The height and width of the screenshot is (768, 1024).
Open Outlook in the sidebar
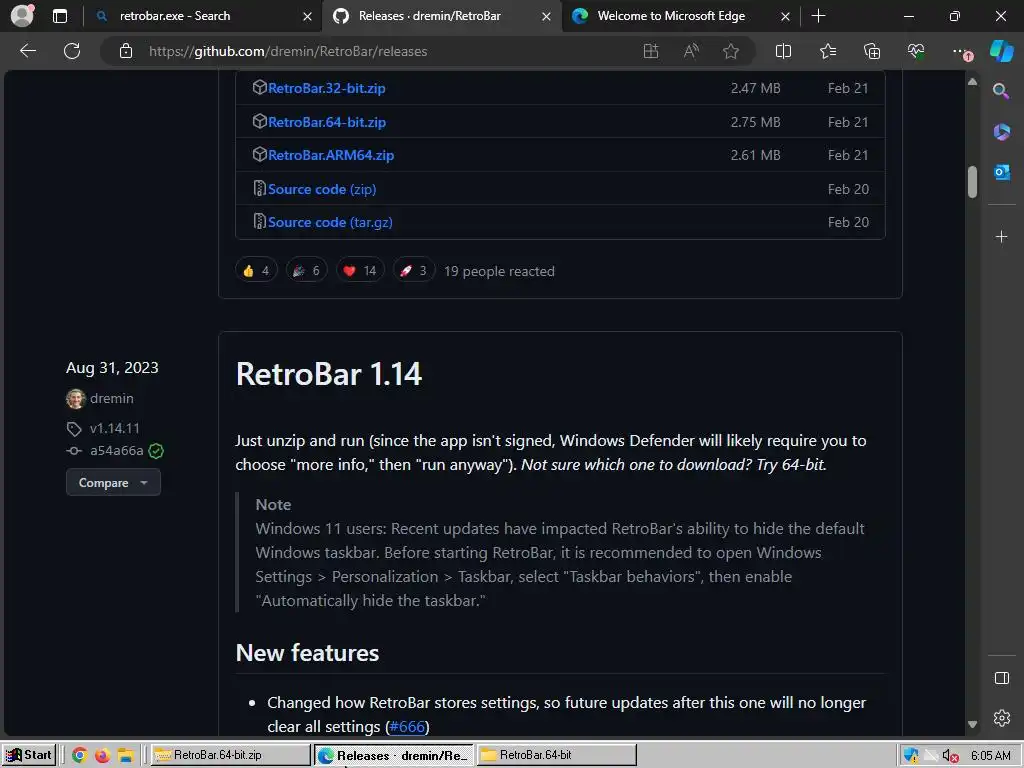tap(1001, 172)
